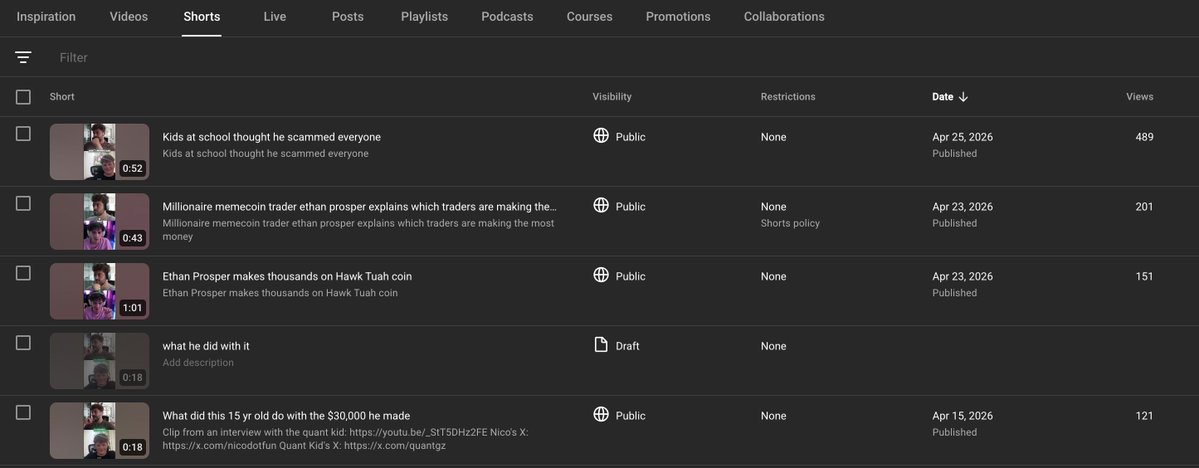Tick checkbox for Hawk Tuah coin short
Screen dimensions: 1199x468
tap(23, 273)
